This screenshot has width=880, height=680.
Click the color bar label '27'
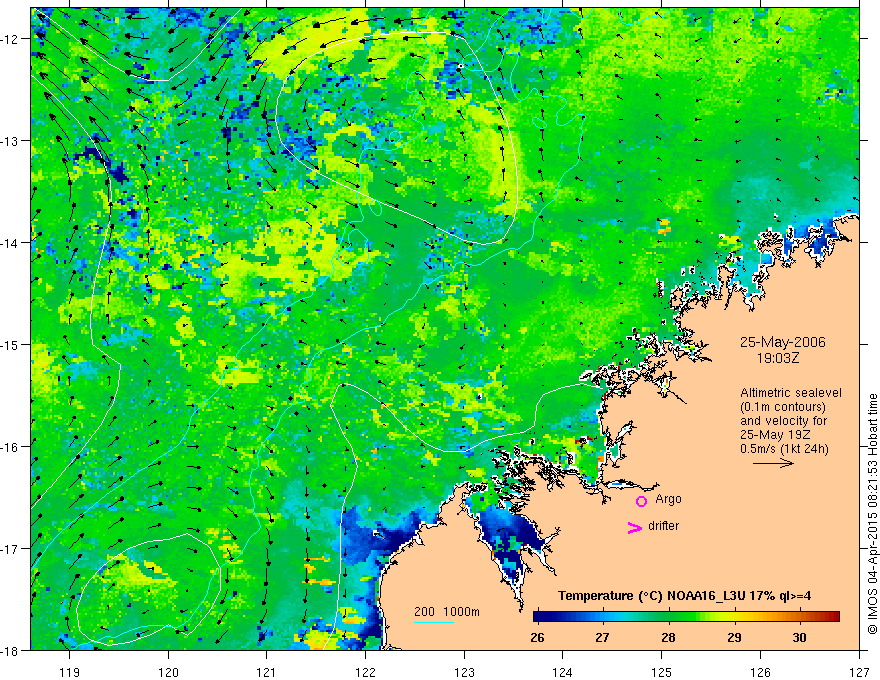pos(602,637)
